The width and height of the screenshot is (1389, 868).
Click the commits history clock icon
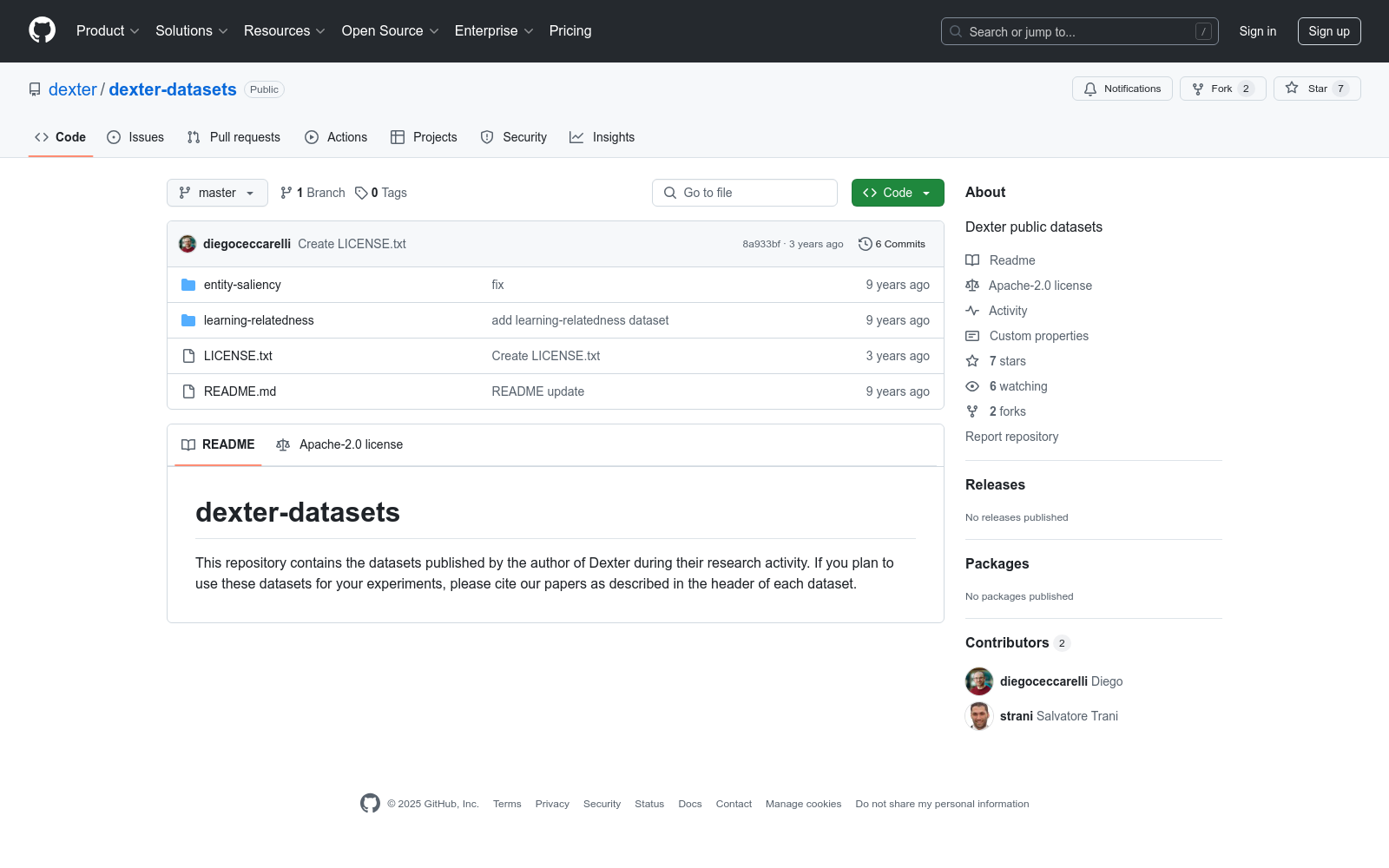coord(865,244)
